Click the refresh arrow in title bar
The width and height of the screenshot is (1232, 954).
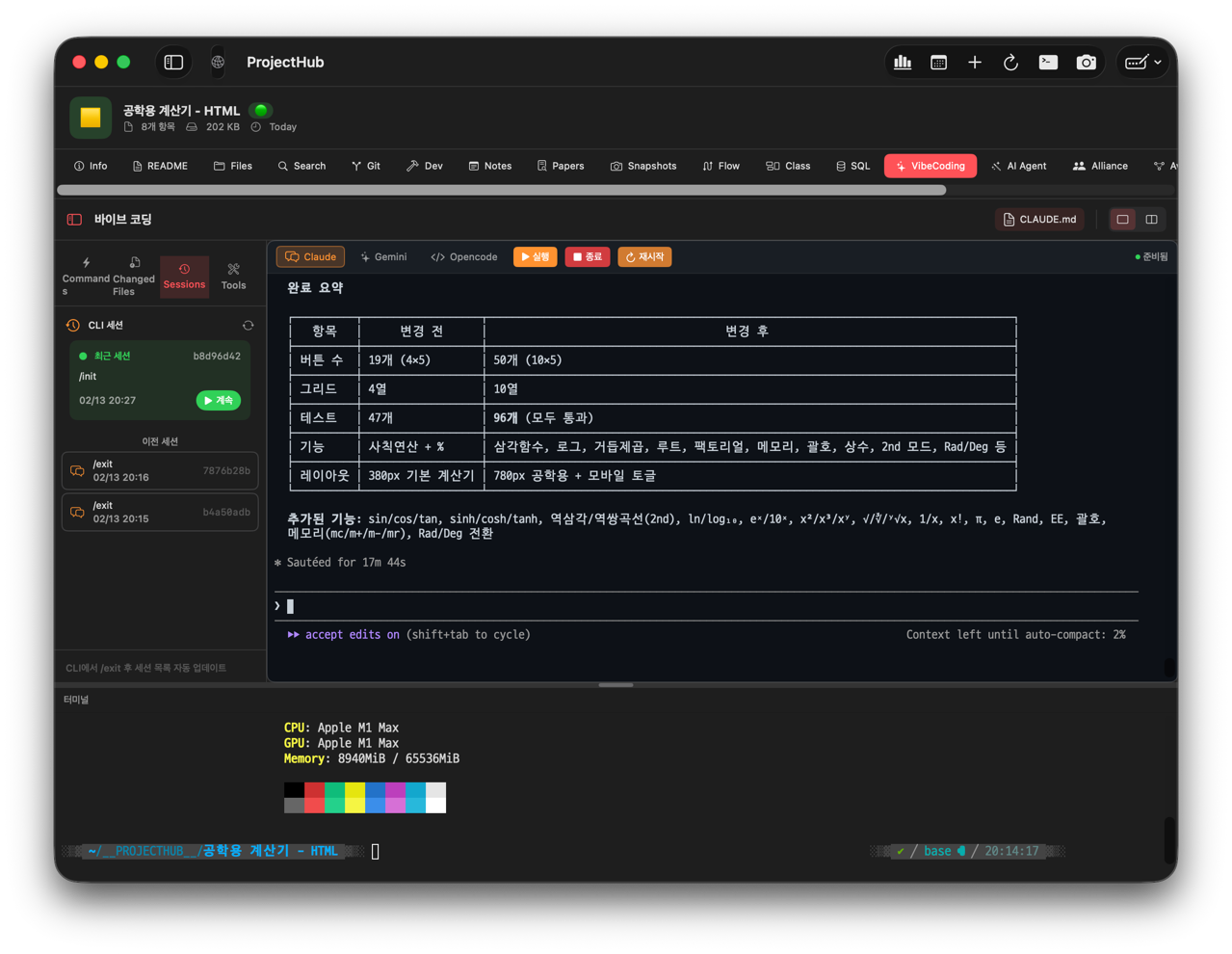(x=1010, y=63)
